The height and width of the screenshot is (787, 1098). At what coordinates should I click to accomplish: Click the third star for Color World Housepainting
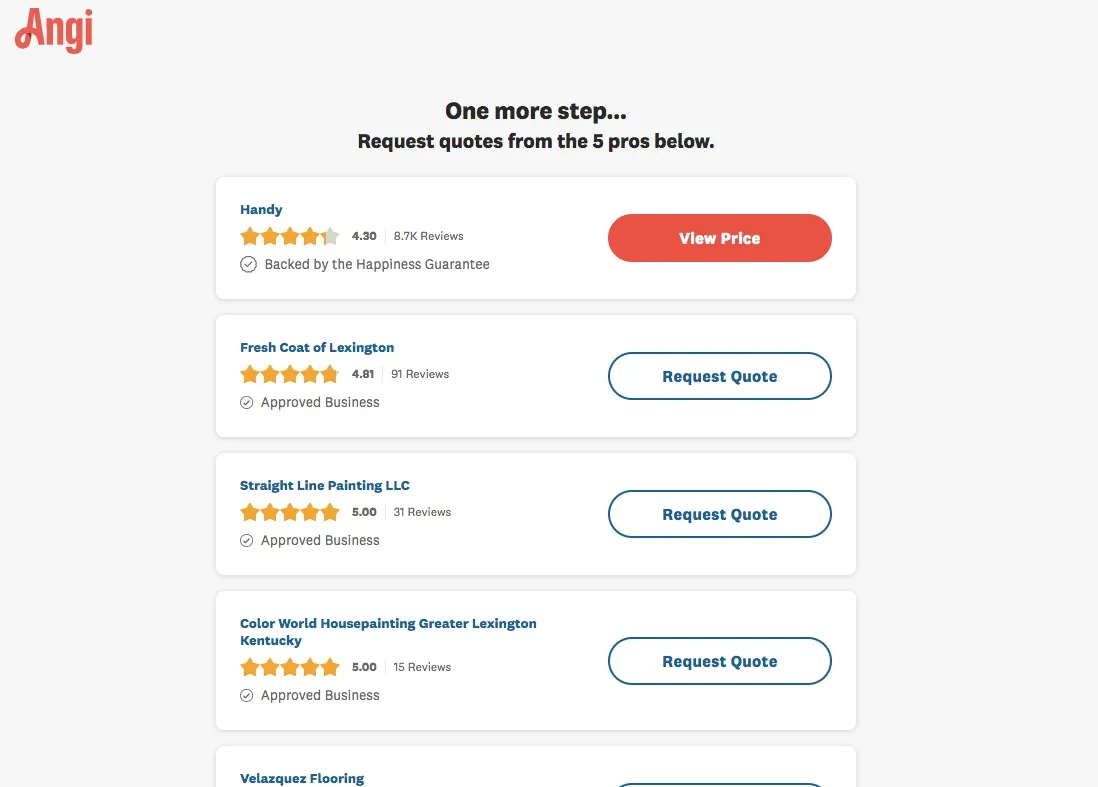(290, 666)
